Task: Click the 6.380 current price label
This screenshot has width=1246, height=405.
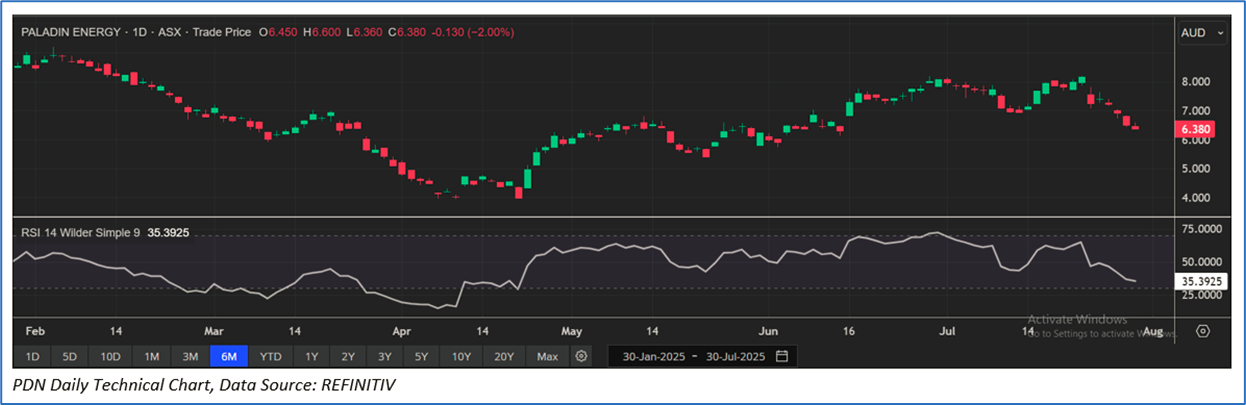Action: 1196,130
